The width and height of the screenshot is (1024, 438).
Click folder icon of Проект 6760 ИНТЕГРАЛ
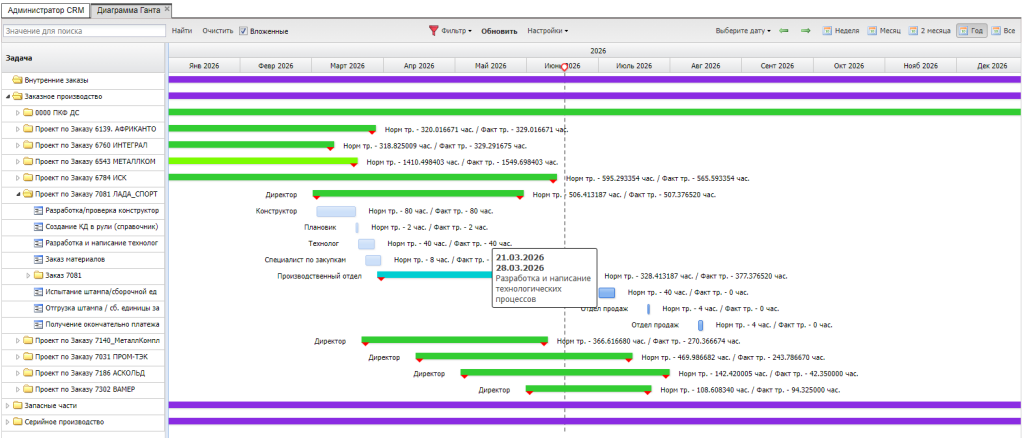pos(28,145)
